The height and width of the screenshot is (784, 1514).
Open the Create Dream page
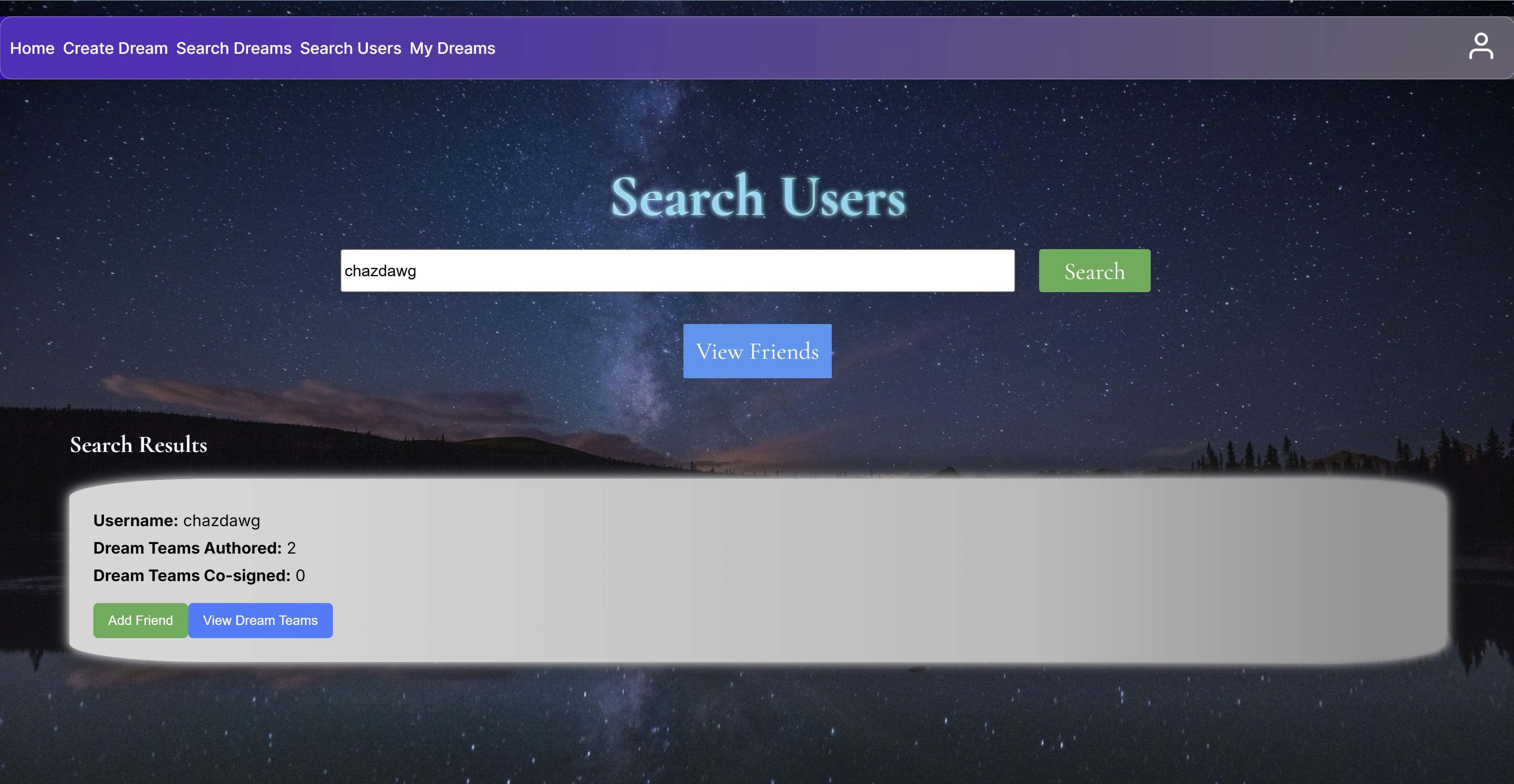115,48
